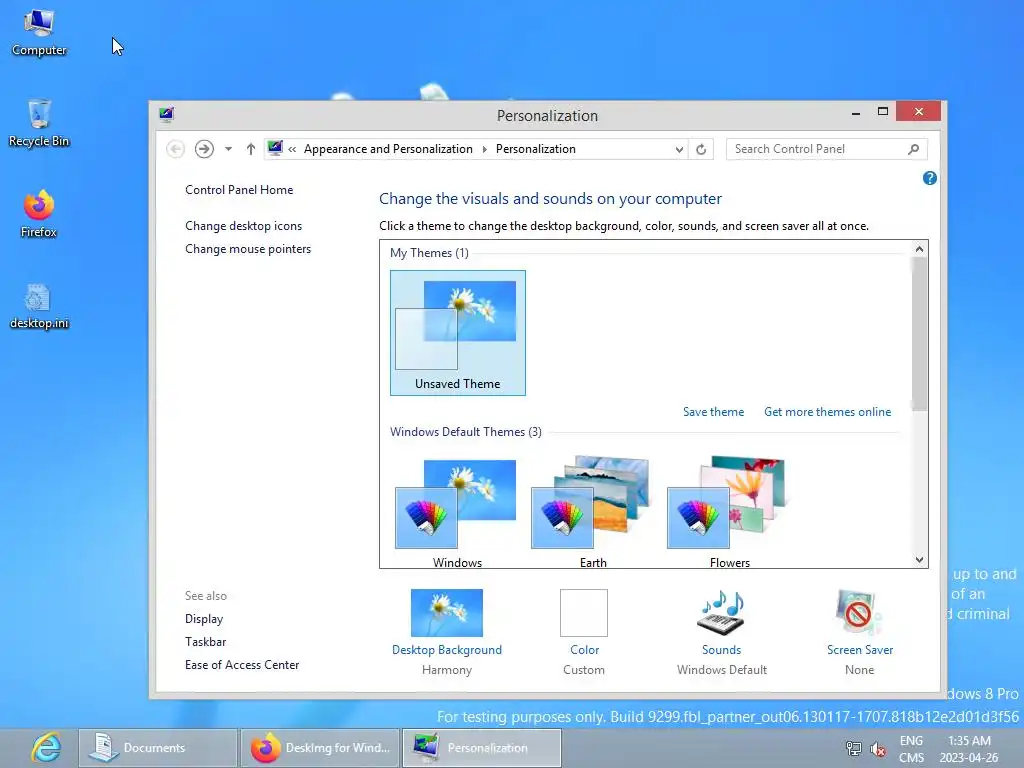Click the Desktop Background text link

pos(447,650)
